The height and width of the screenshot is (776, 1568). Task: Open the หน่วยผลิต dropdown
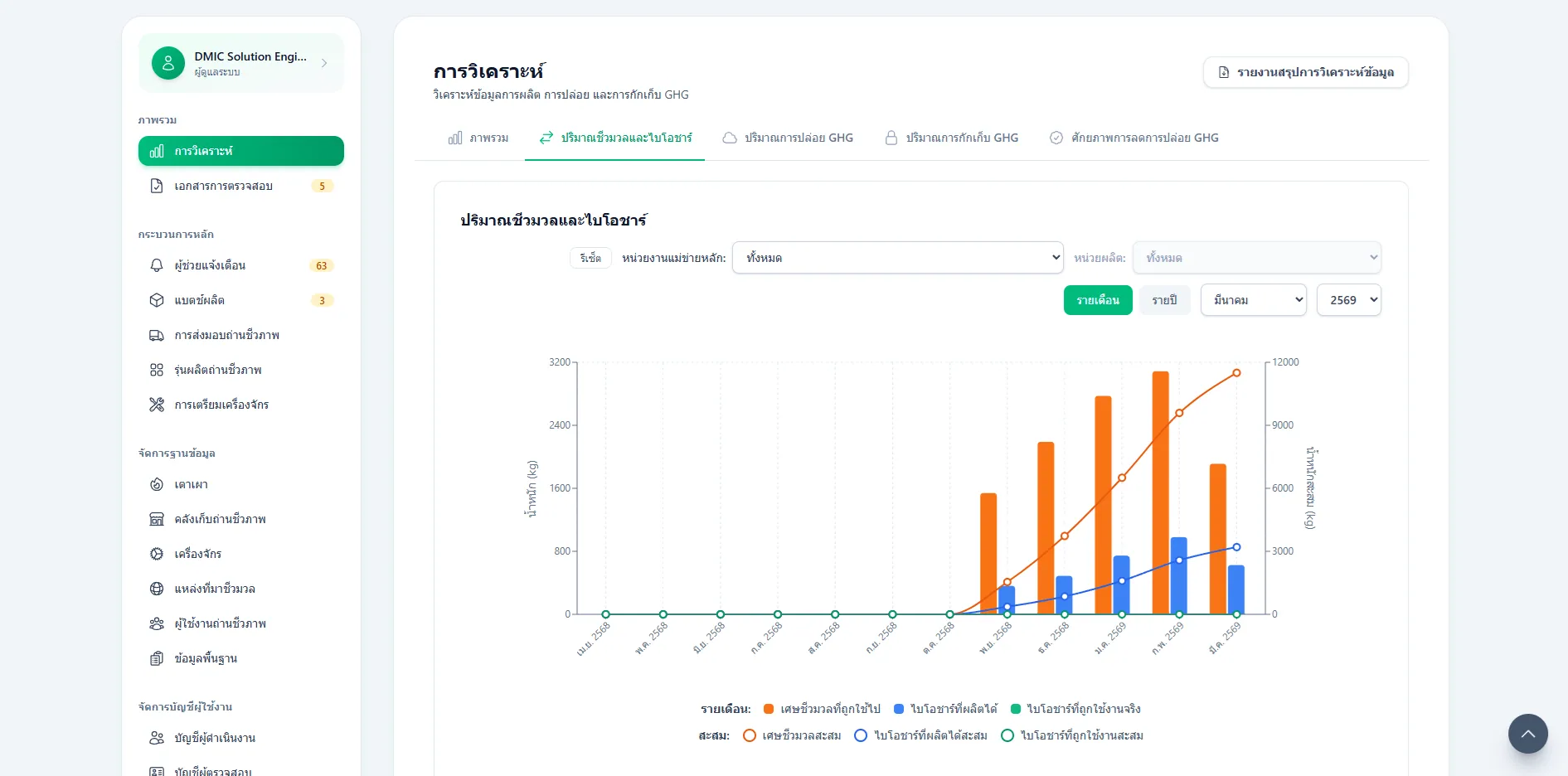tap(1257, 258)
